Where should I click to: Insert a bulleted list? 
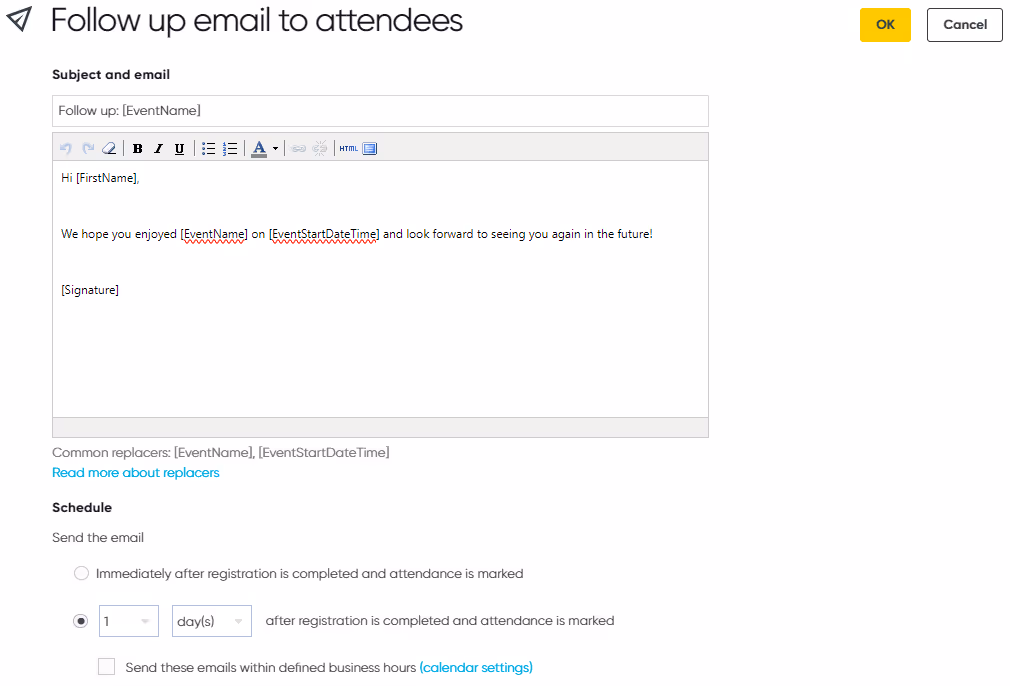pyautogui.click(x=209, y=148)
